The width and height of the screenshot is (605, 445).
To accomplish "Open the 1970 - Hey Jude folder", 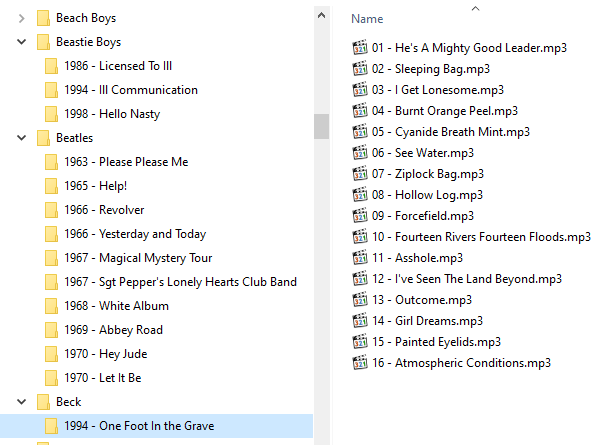I will coord(106,354).
